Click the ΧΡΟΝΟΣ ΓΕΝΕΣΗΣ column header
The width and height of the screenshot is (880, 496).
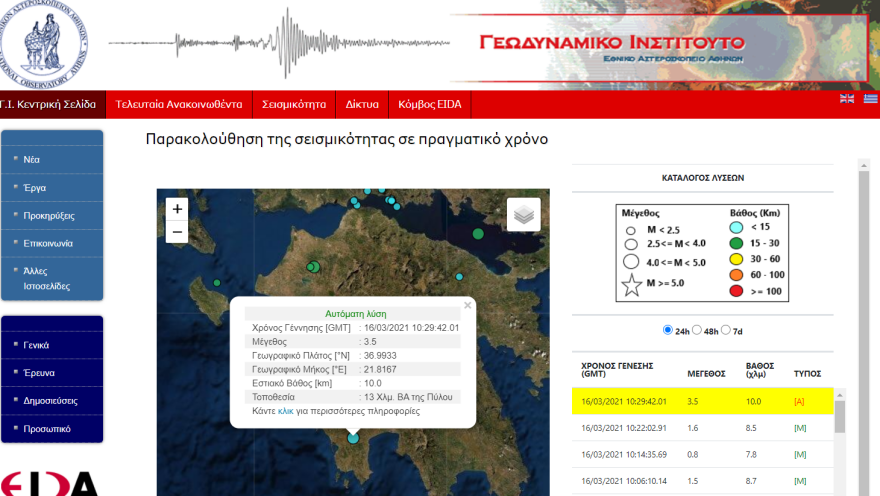click(x=617, y=370)
